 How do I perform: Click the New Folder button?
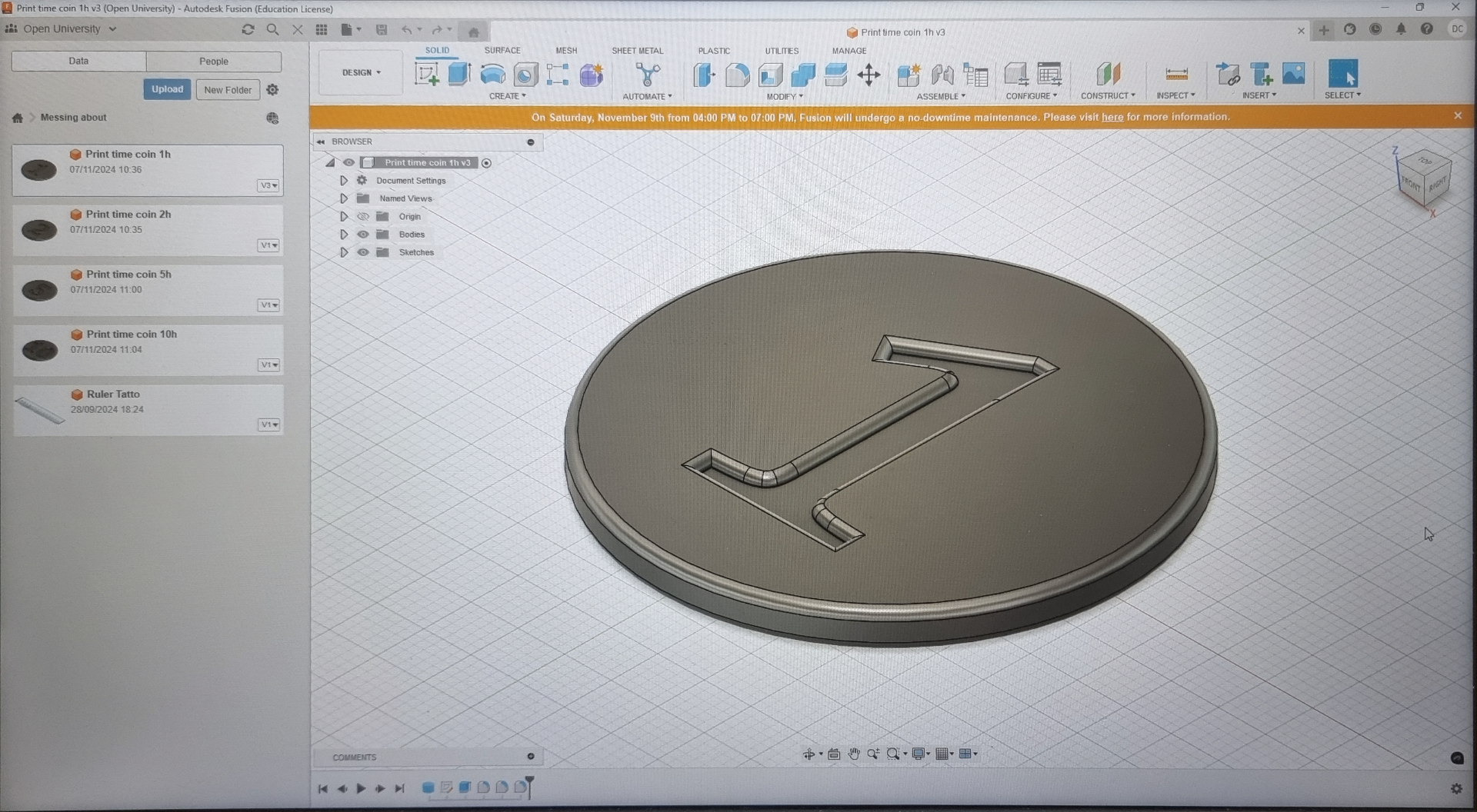[228, 90]
